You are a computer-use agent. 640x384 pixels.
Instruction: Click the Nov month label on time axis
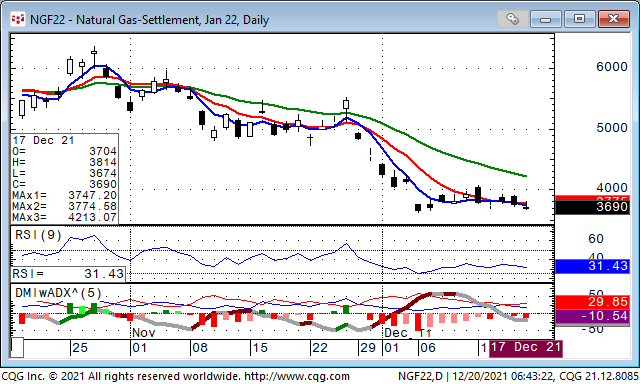pyautogui.click(x=144, y=333)
